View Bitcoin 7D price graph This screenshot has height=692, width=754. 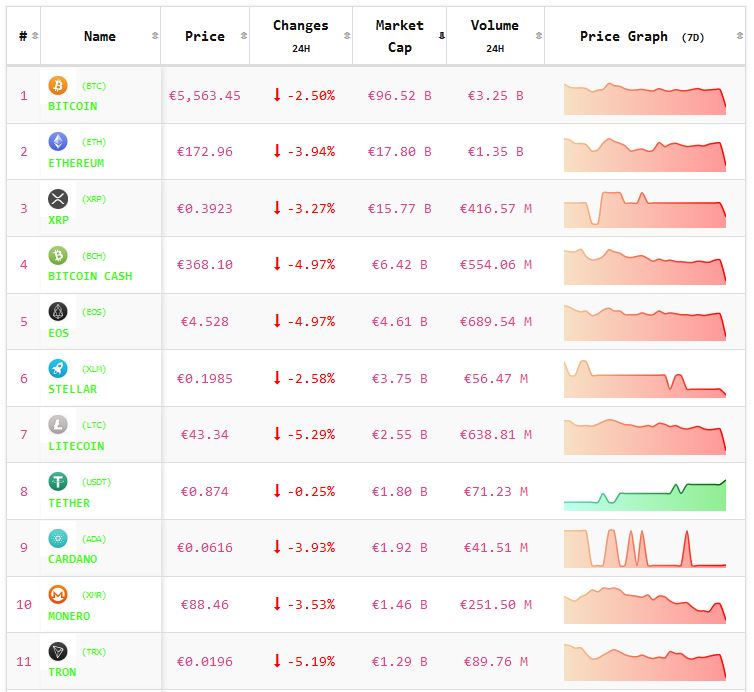645,98
